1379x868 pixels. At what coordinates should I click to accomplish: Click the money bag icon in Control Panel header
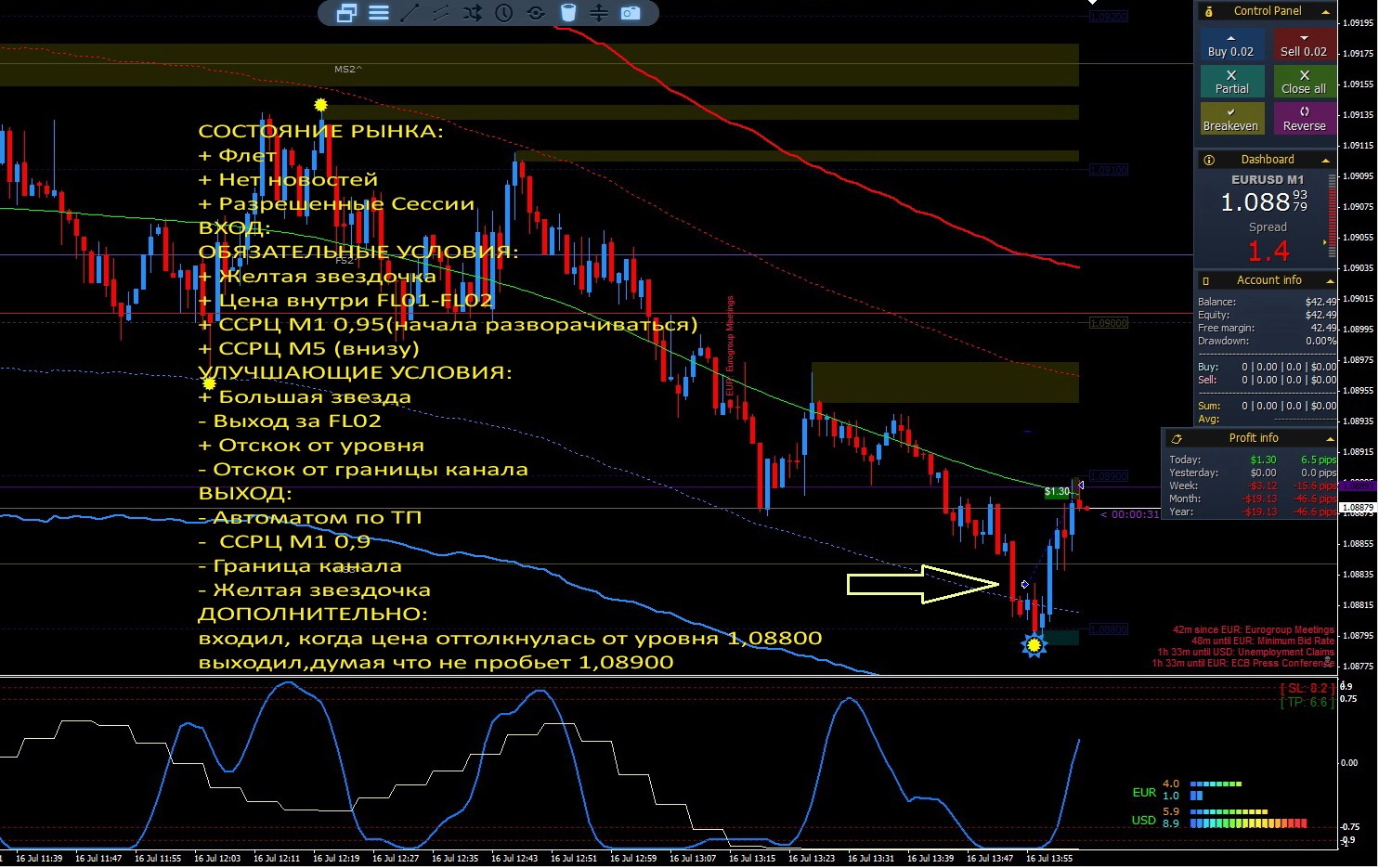coord(1209,11)
